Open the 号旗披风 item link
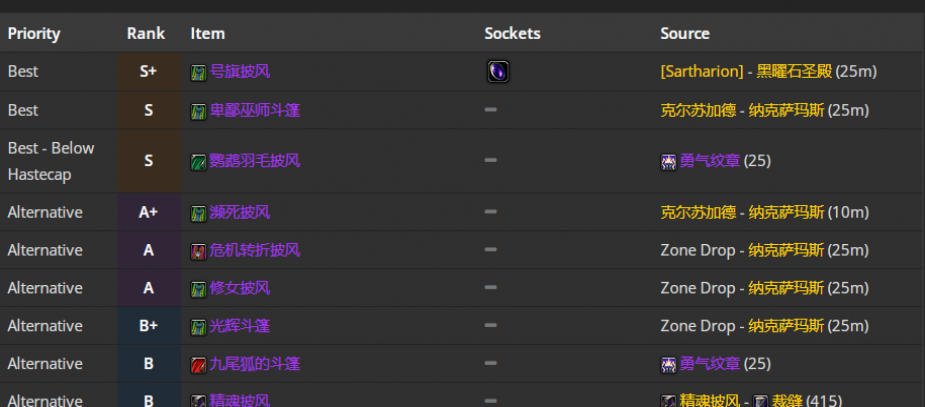The image size is (925, 407). (240, 71)
